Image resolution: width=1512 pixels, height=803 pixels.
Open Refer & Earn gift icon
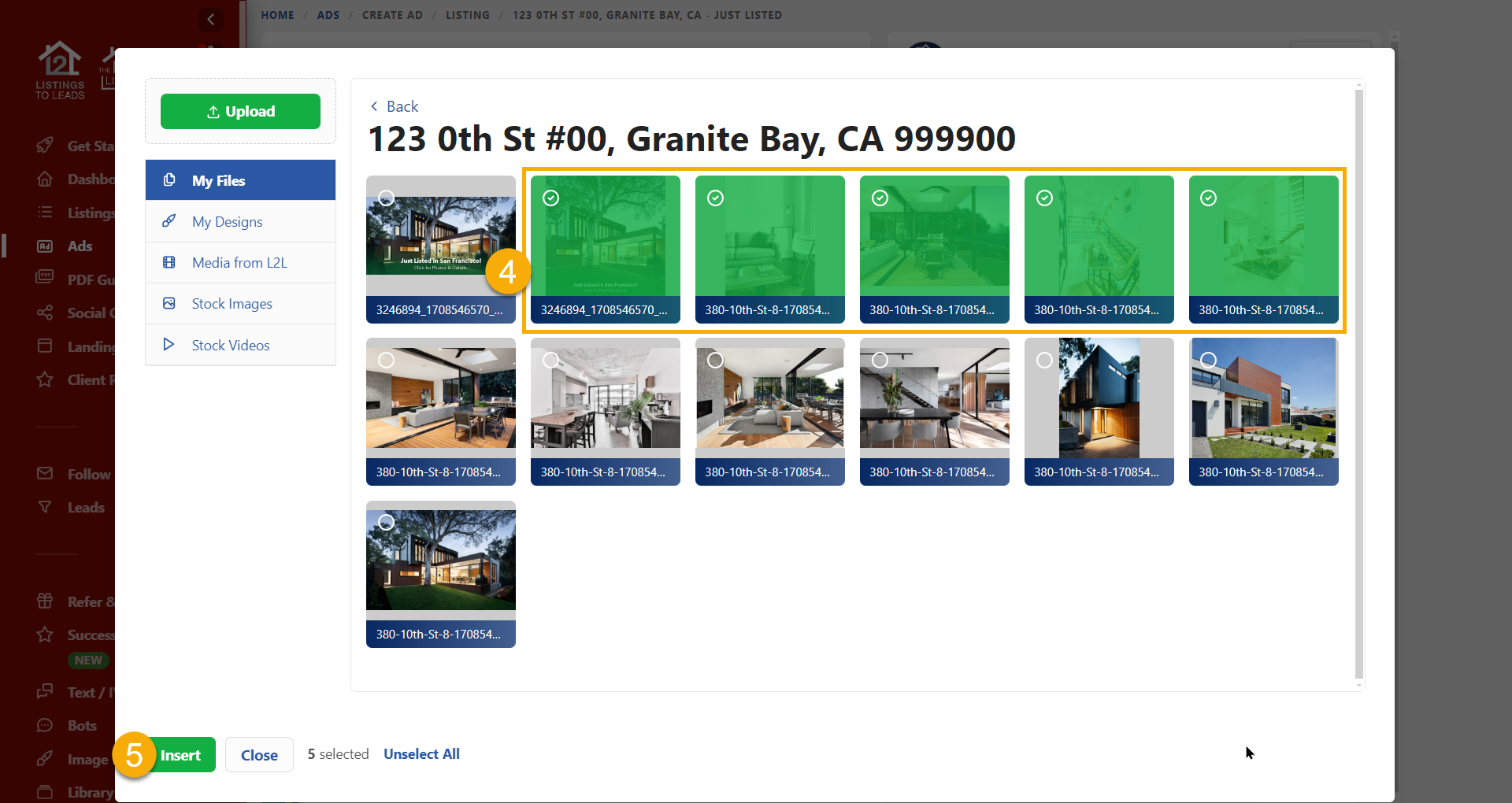46,601
